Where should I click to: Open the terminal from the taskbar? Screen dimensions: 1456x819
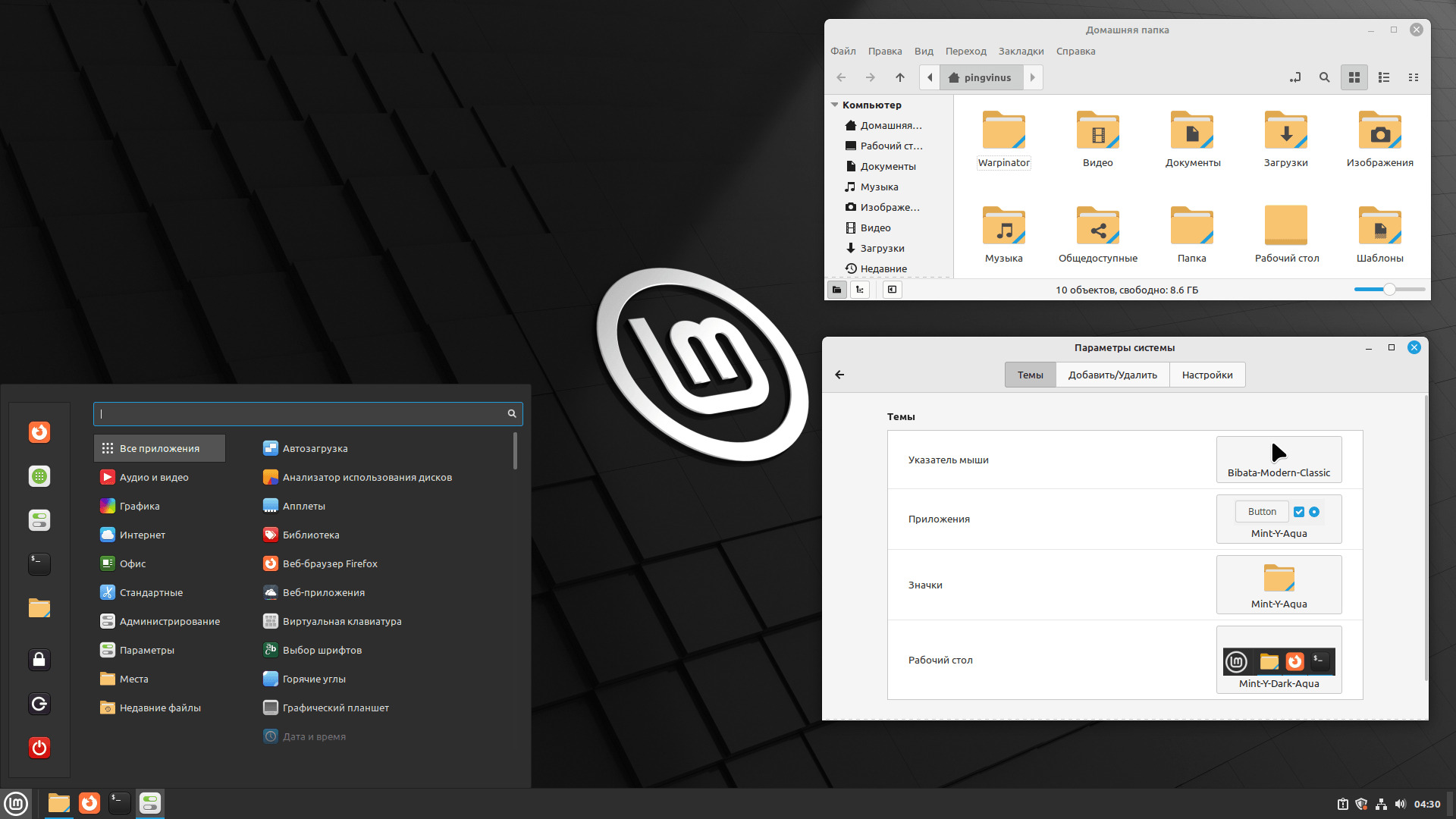pos(119,803)
